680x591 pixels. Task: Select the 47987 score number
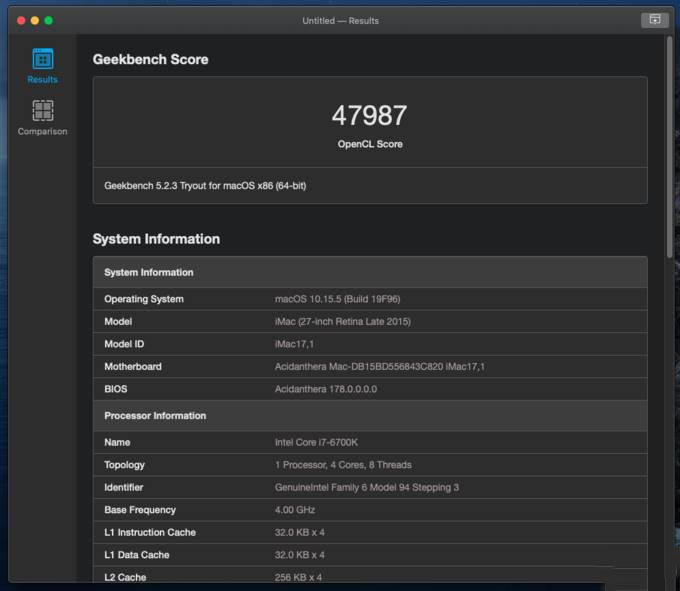pyautogui.click(x=369, y=115)
